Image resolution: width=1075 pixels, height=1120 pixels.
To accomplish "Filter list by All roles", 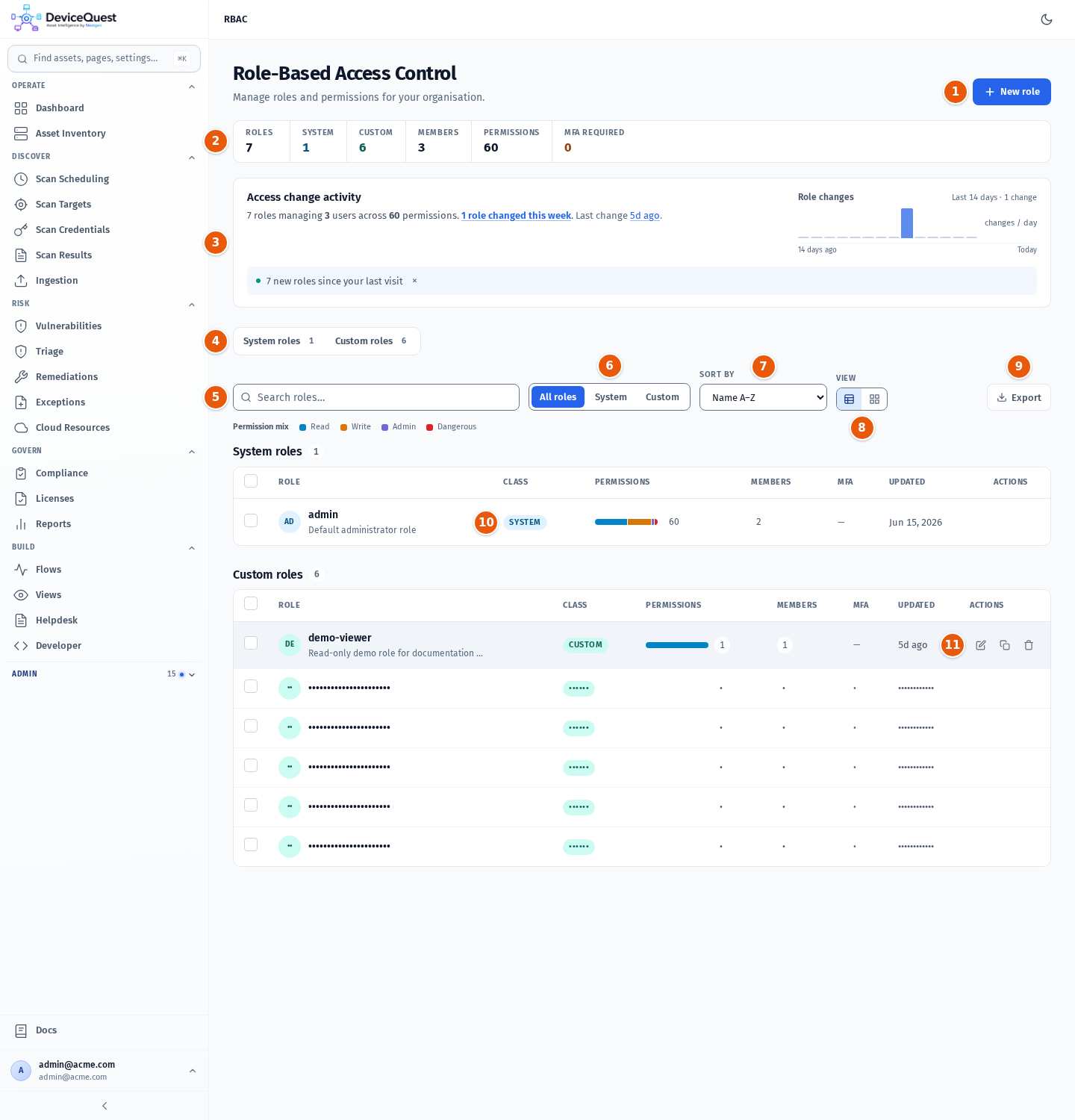I will [558, 397].
